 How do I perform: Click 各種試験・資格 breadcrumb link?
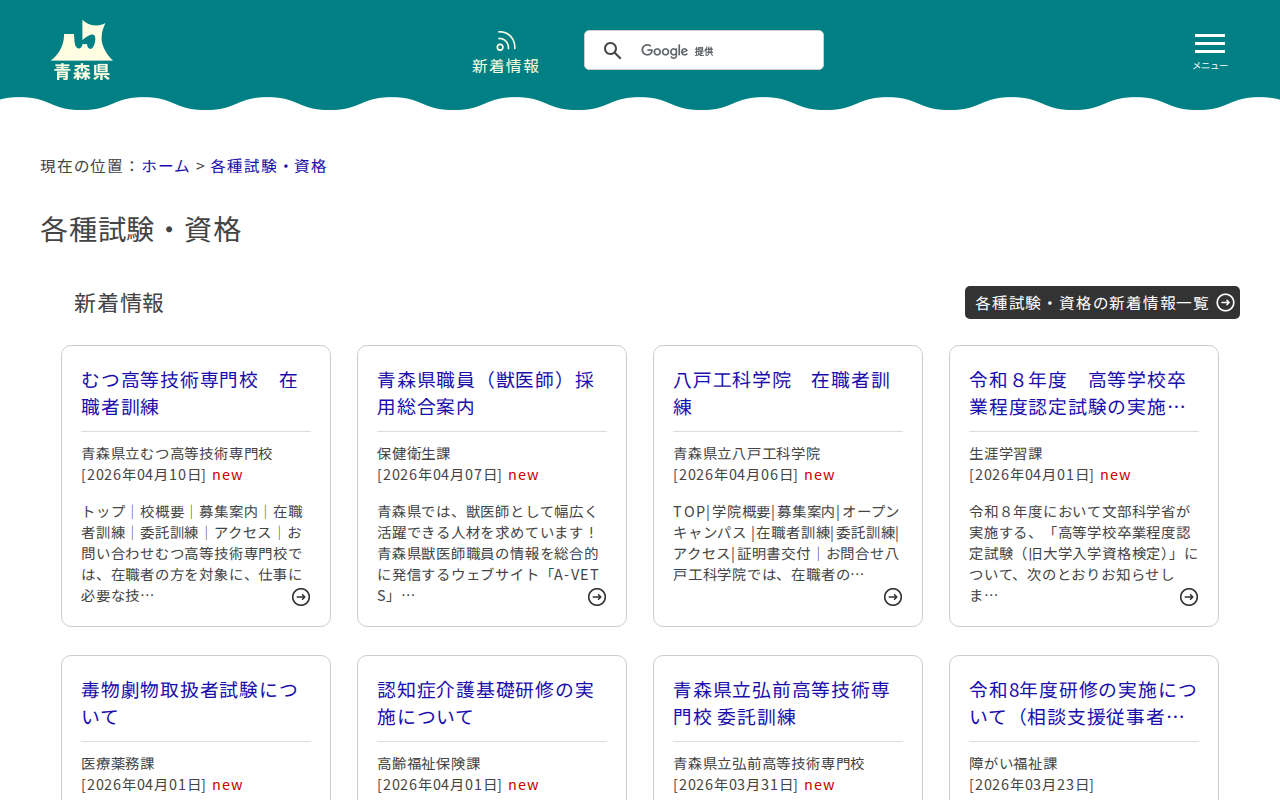(x=268, y=166)
